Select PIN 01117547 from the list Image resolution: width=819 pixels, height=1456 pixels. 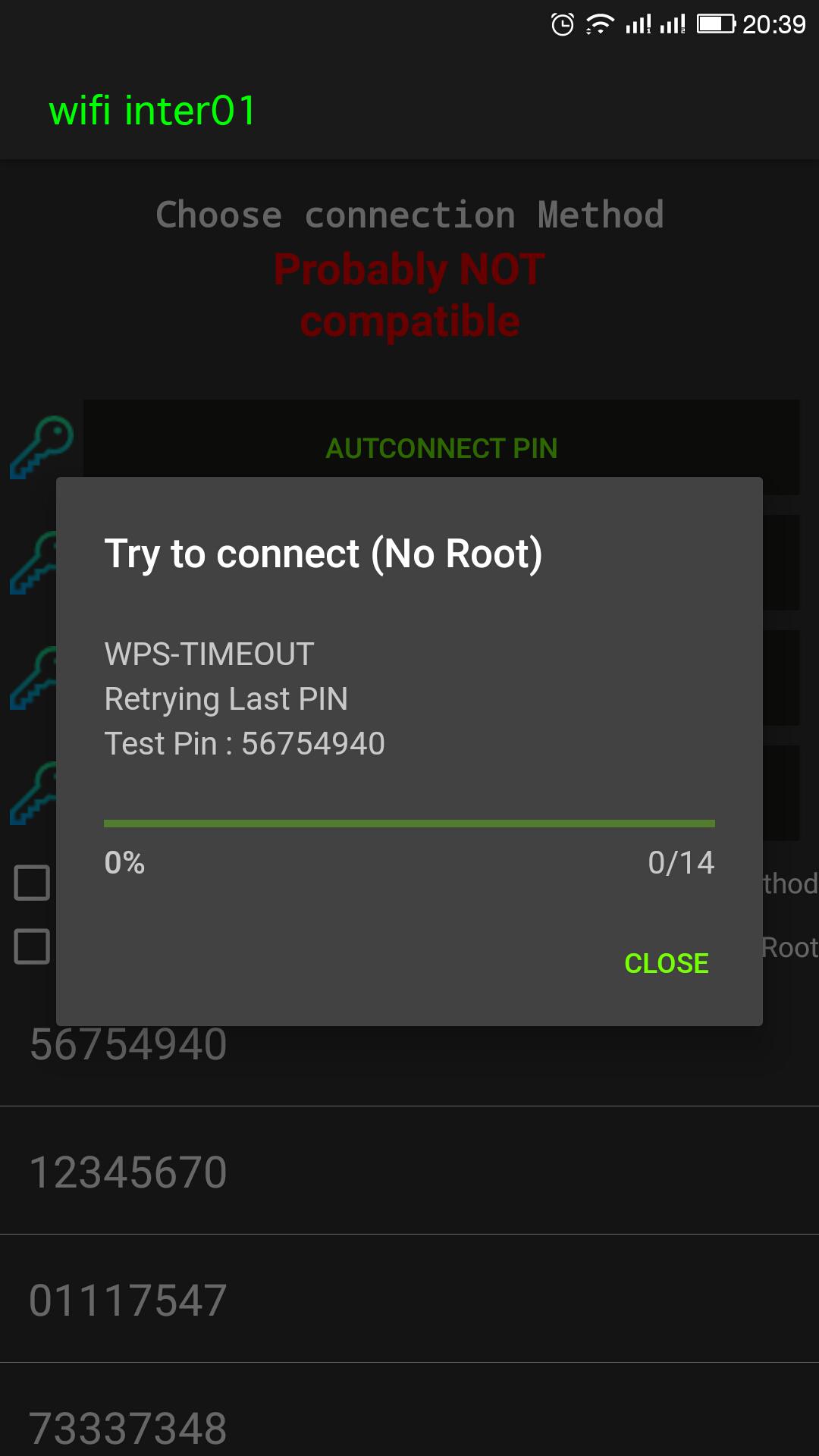pos(409,1300)
